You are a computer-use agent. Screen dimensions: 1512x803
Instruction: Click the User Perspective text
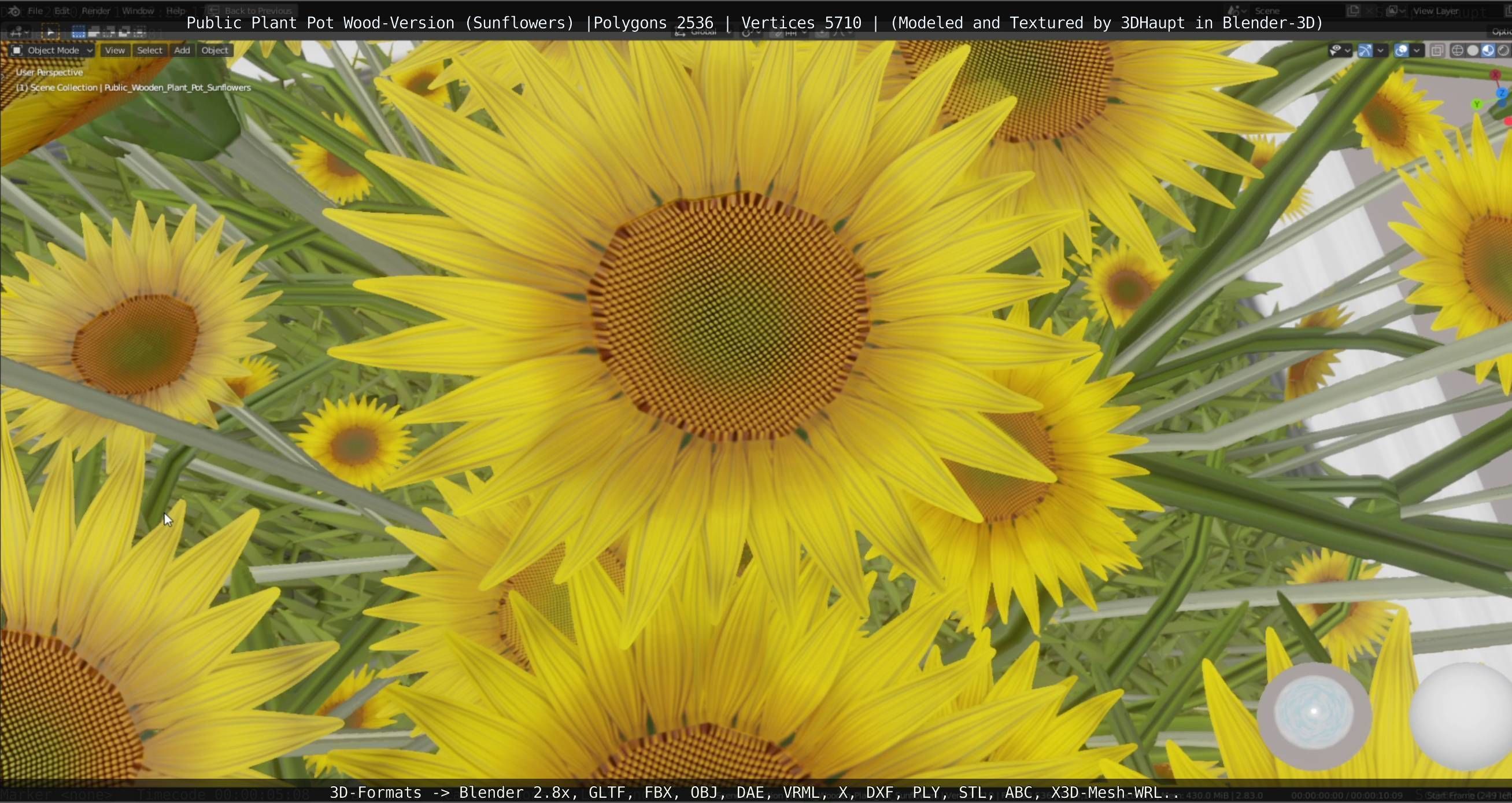[49, 72]
